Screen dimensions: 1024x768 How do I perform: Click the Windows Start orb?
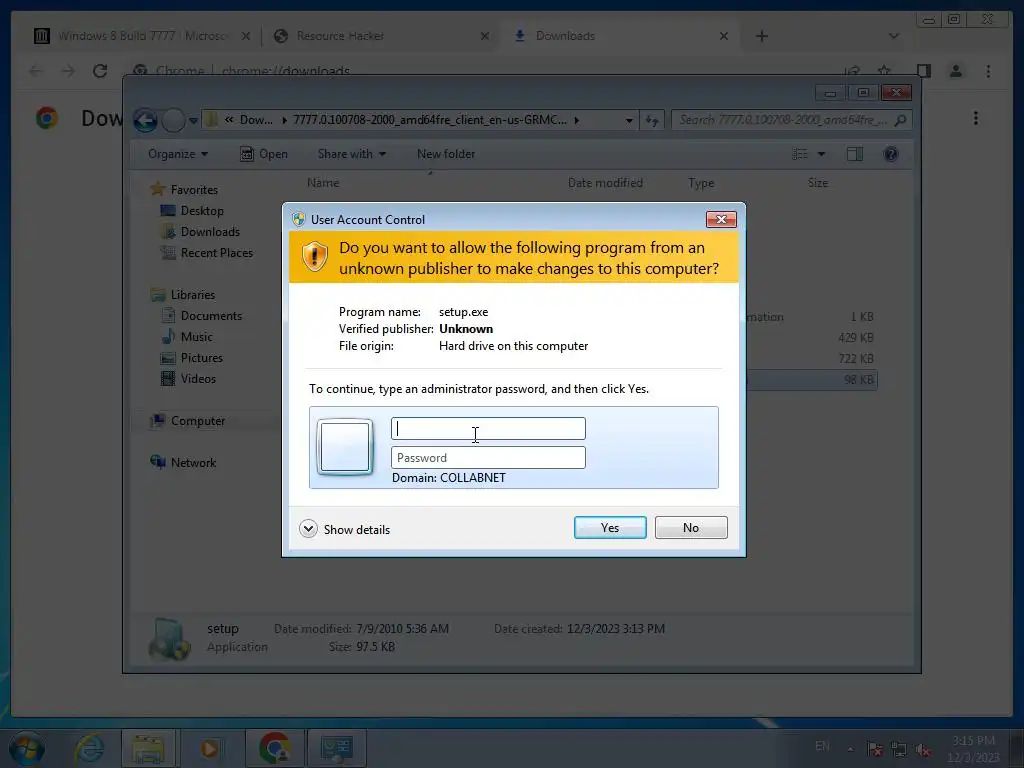[x=26, y=748]
